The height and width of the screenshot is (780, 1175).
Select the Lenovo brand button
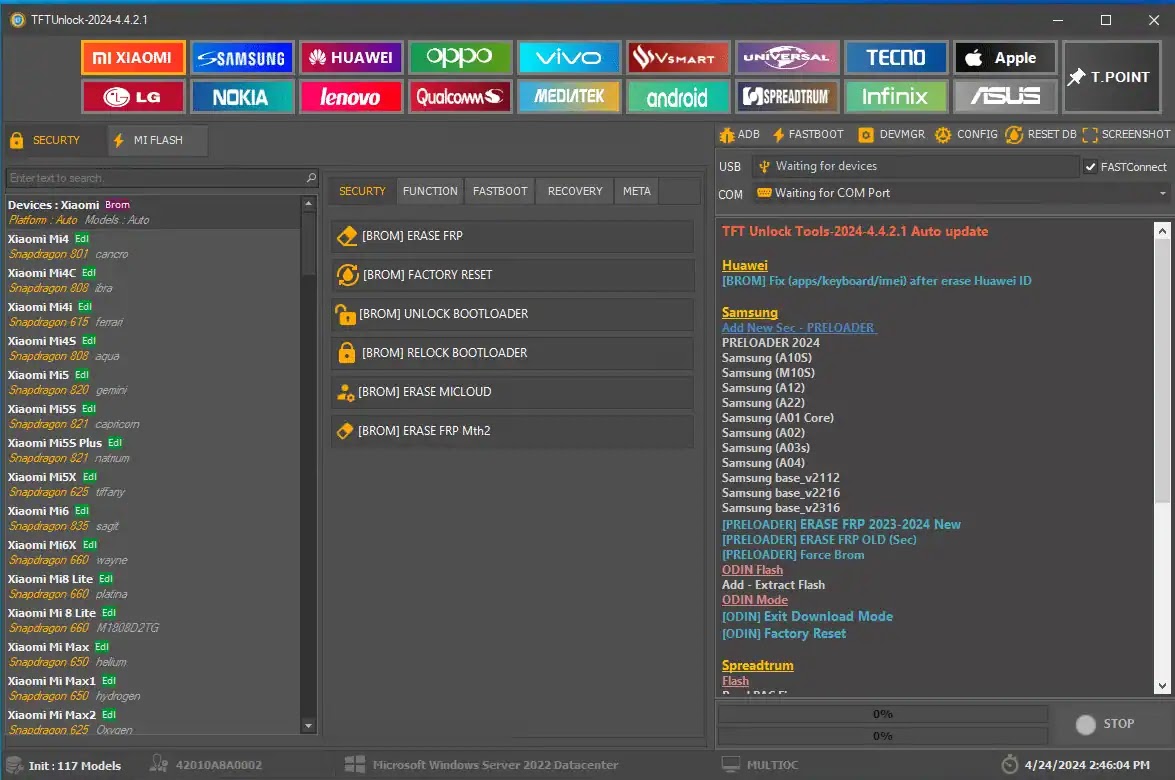(x=351, y=97)
